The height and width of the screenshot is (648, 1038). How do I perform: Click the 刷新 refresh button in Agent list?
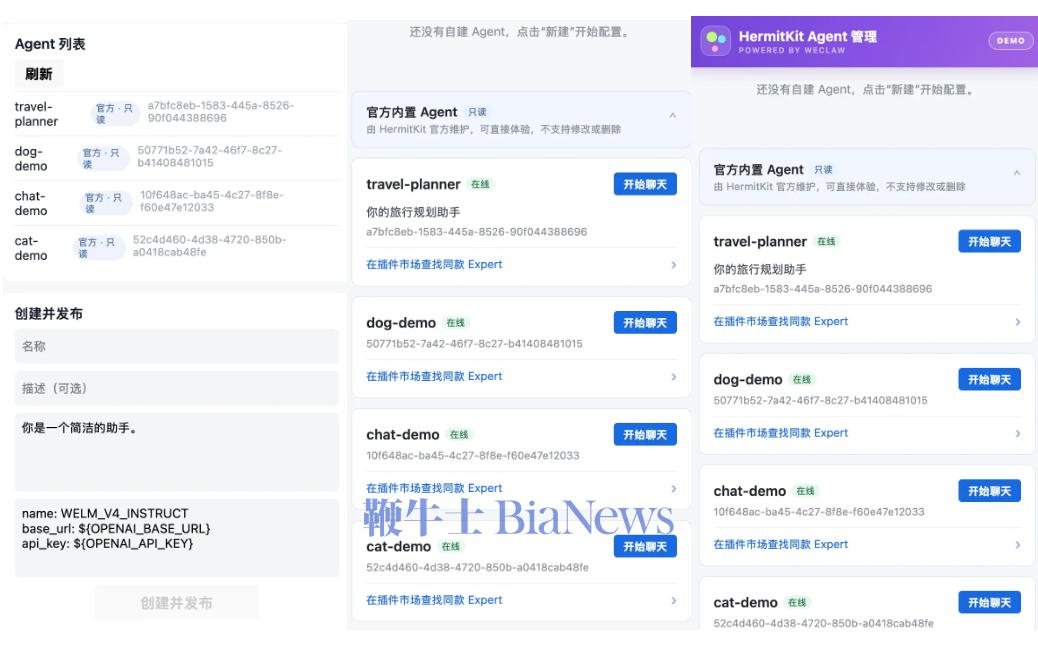(39, 74)
